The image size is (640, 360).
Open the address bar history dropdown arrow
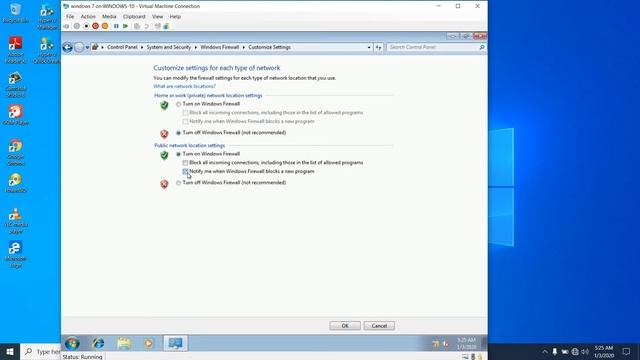[x=369, y=47]
